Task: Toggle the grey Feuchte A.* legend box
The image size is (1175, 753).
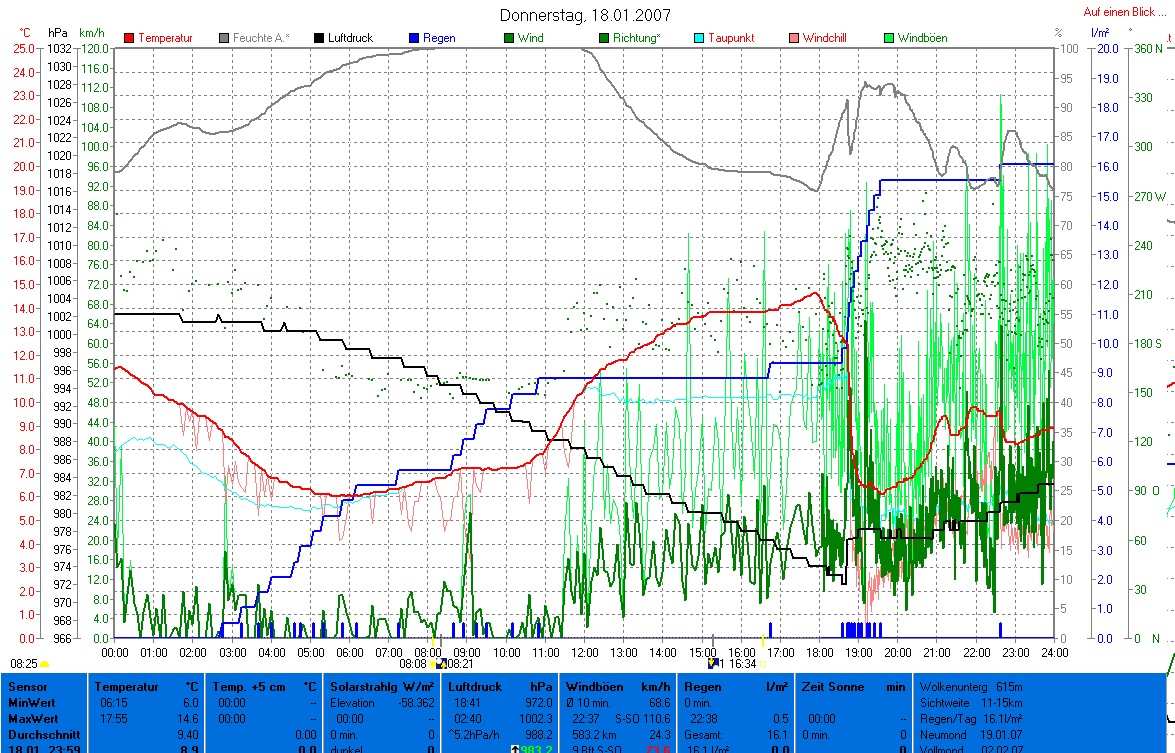Action: point(225,38)
